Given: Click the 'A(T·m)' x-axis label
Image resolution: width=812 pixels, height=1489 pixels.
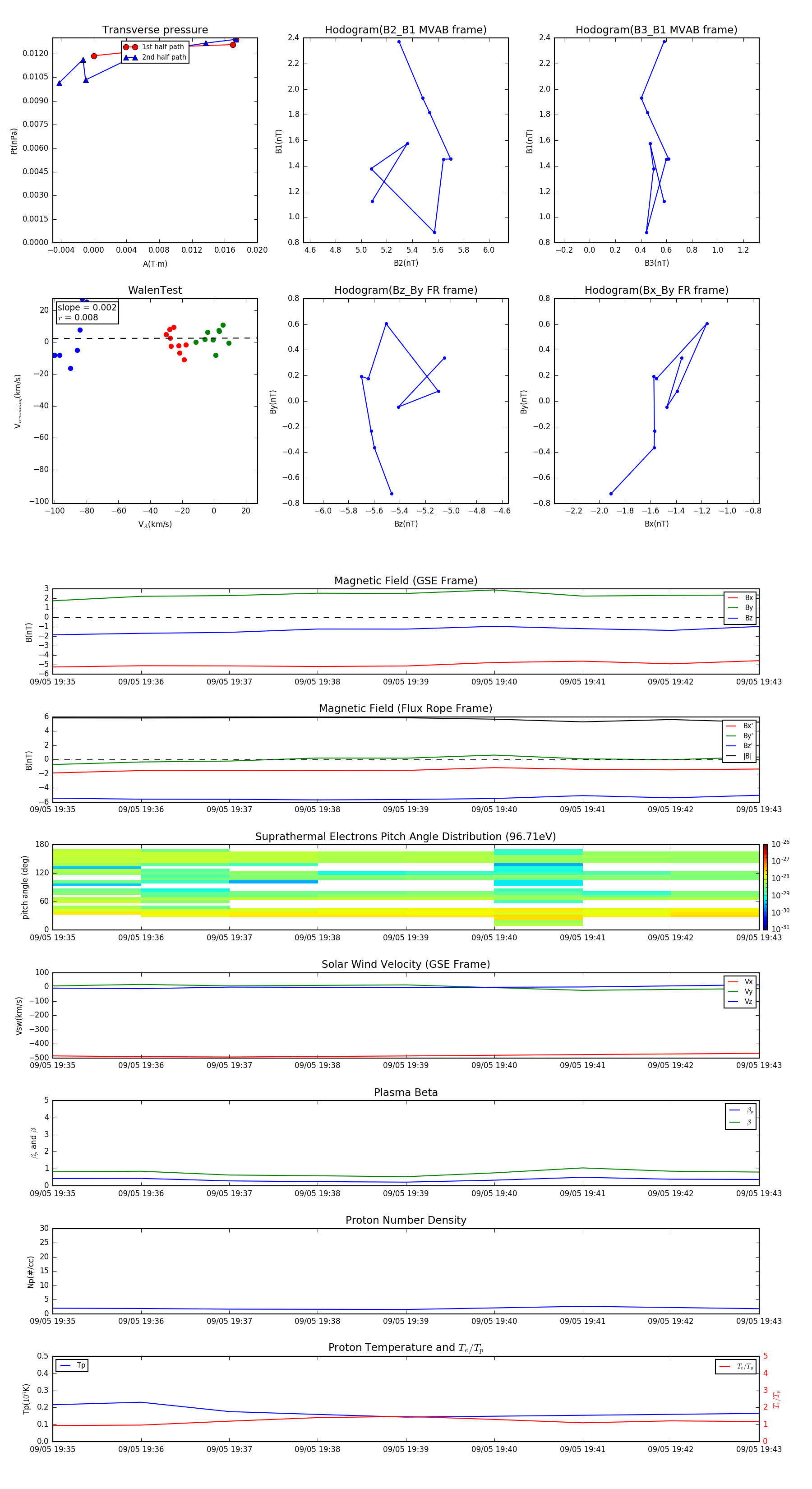Looking at the screenshot, I should click(155, 264).
